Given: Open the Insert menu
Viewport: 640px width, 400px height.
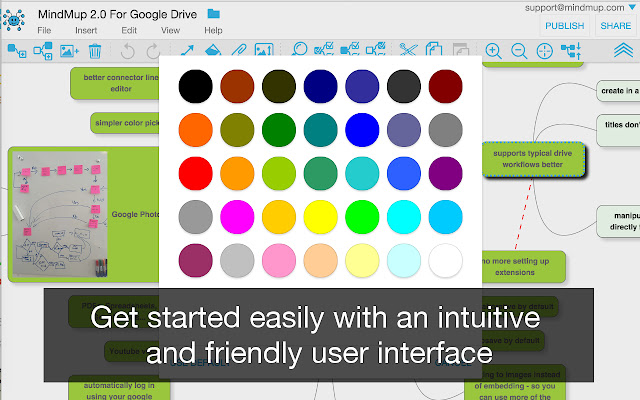Looking at the screenshot, I should [x=86, y=30].
